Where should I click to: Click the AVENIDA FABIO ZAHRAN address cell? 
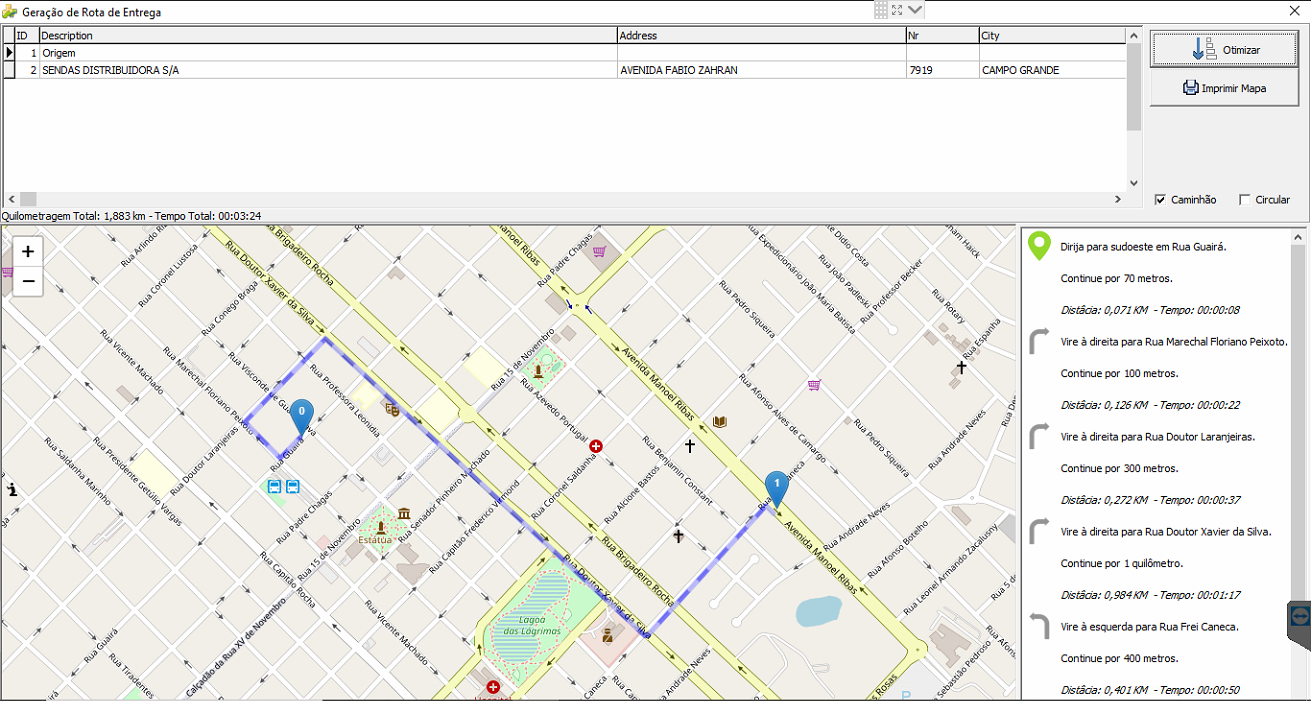(761, 70)
